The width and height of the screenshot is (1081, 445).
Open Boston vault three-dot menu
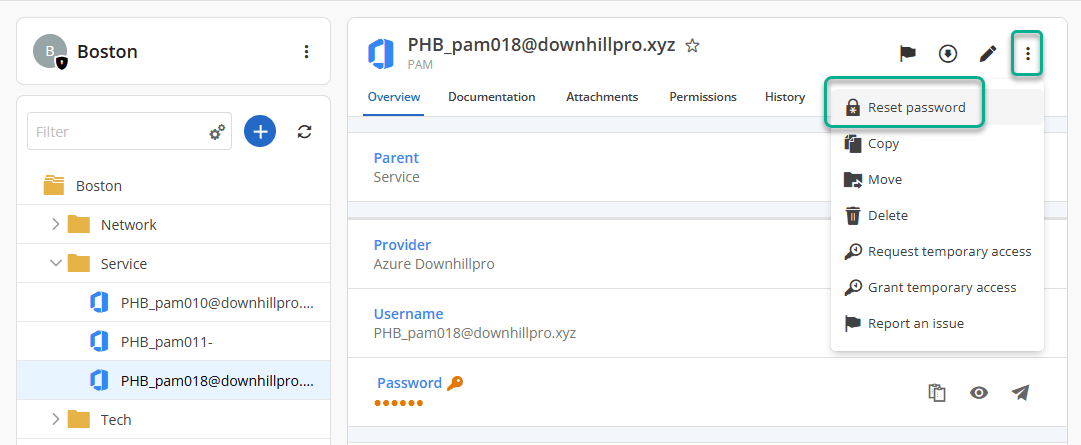click(x=306, y=52)
